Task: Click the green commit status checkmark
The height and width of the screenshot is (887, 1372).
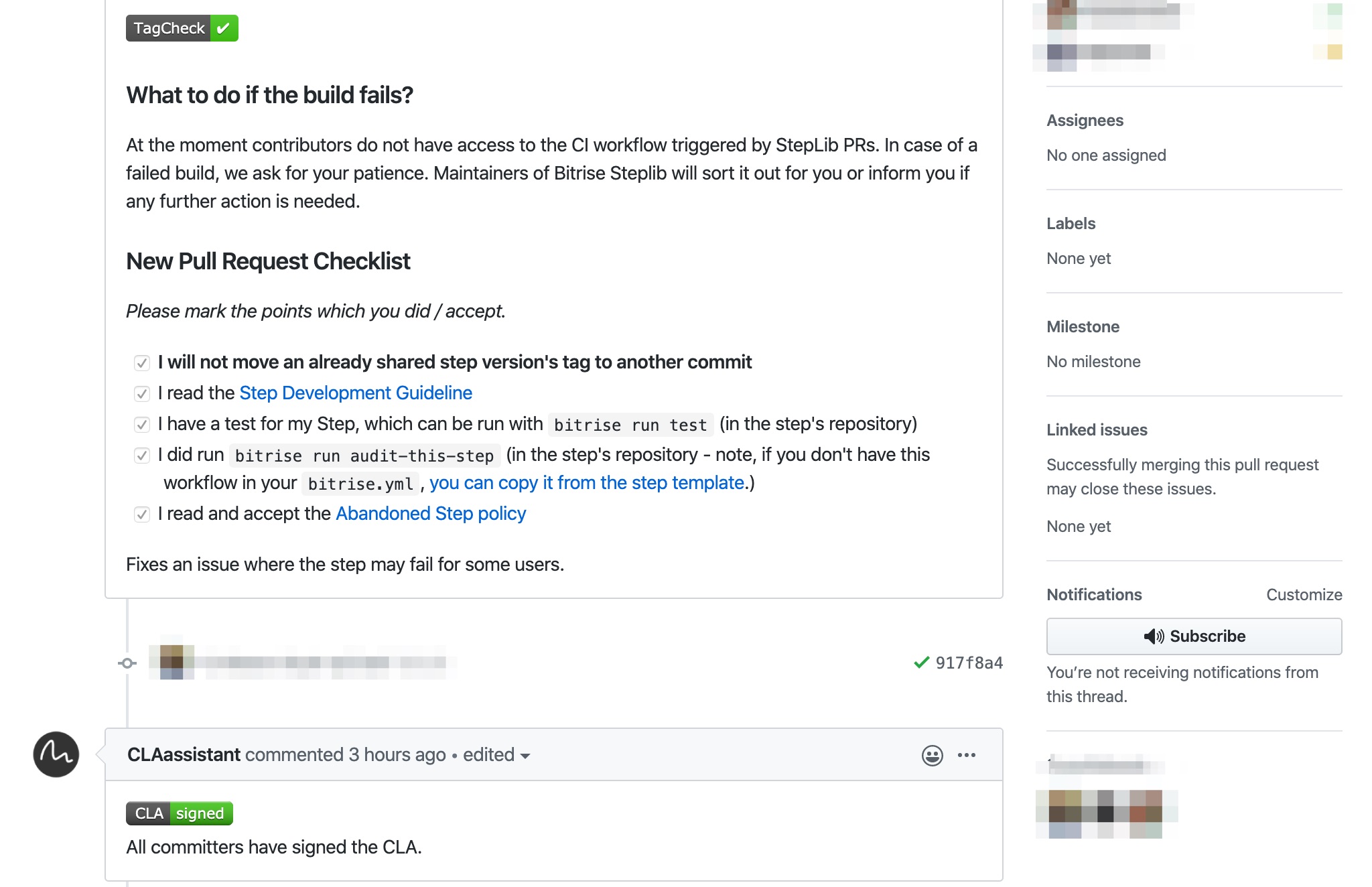Action: (922, 663)
